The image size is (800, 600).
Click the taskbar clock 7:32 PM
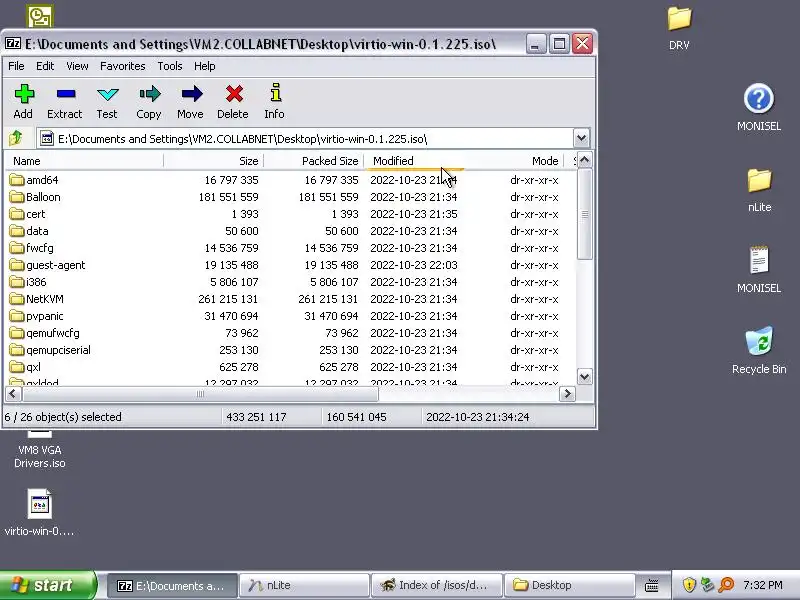(763, 585)
